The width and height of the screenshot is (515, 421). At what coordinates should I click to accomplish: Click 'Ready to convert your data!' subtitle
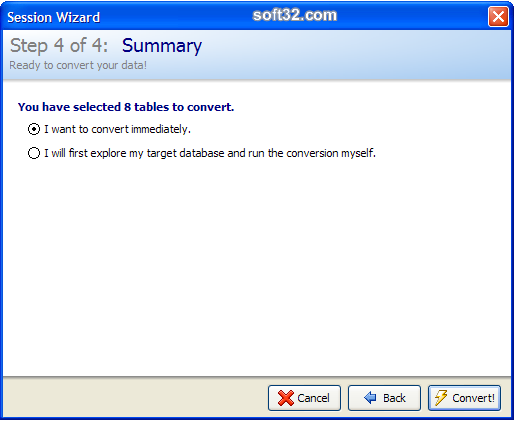coord(78,65)
